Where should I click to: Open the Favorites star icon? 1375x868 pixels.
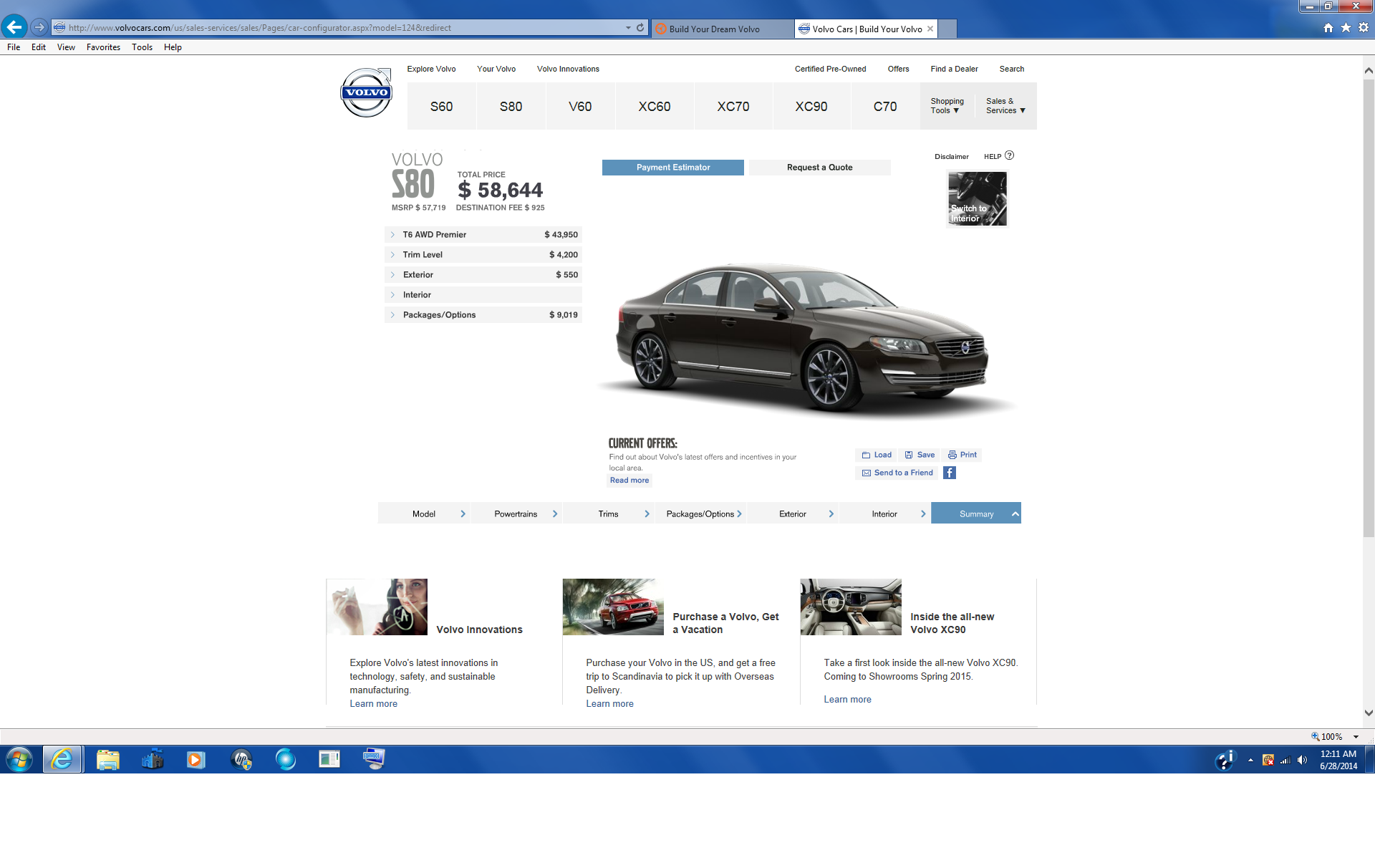click(1346, 28)
